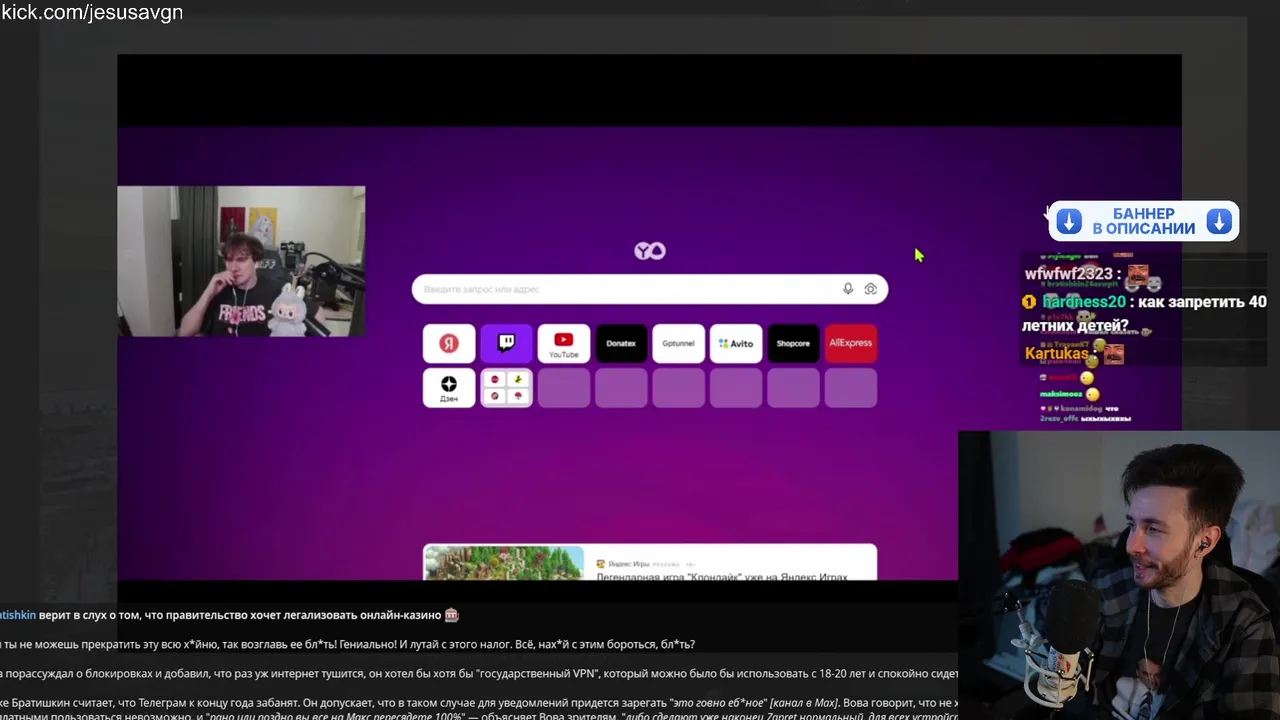The image size is (1280, 720).
Task: Open the Yandex (Я) bookmark tile
Action: click(x=449, y=343)
